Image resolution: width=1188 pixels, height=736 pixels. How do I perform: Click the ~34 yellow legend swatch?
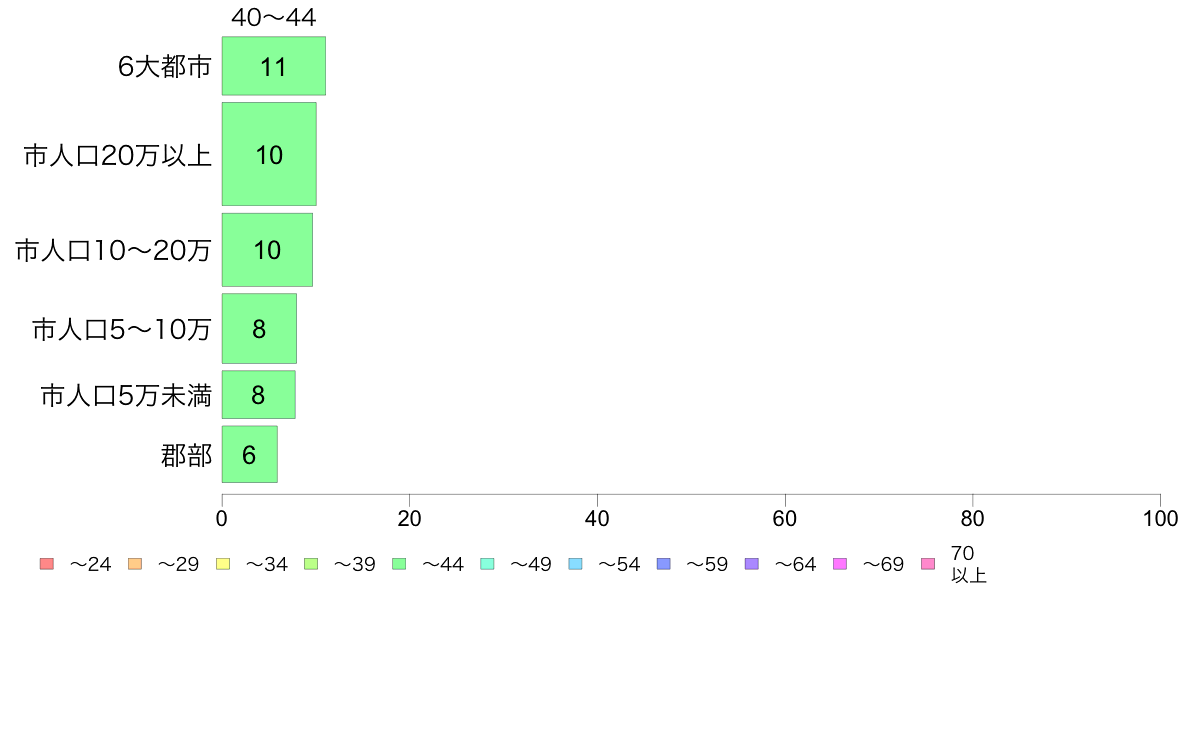click(223, 564)
